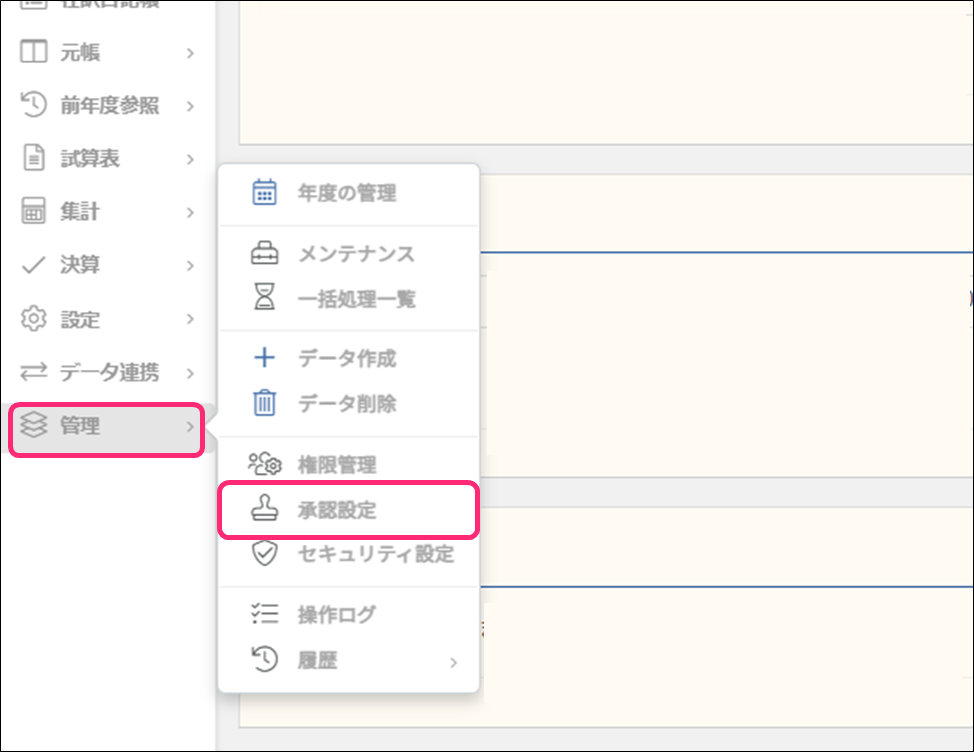
Task: Expand the 履歴 submenu arrow
Action: pyautogui.click(x=453, y=662)
